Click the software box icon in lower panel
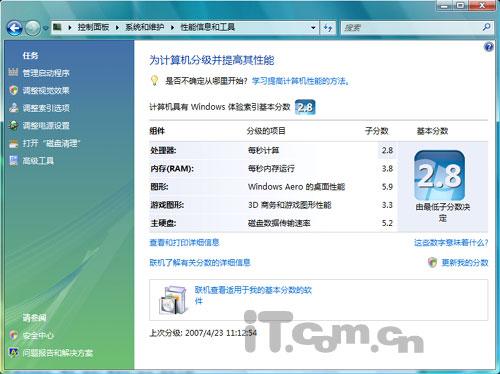Viewport: 500px width, 374px height. coord(172,300)
